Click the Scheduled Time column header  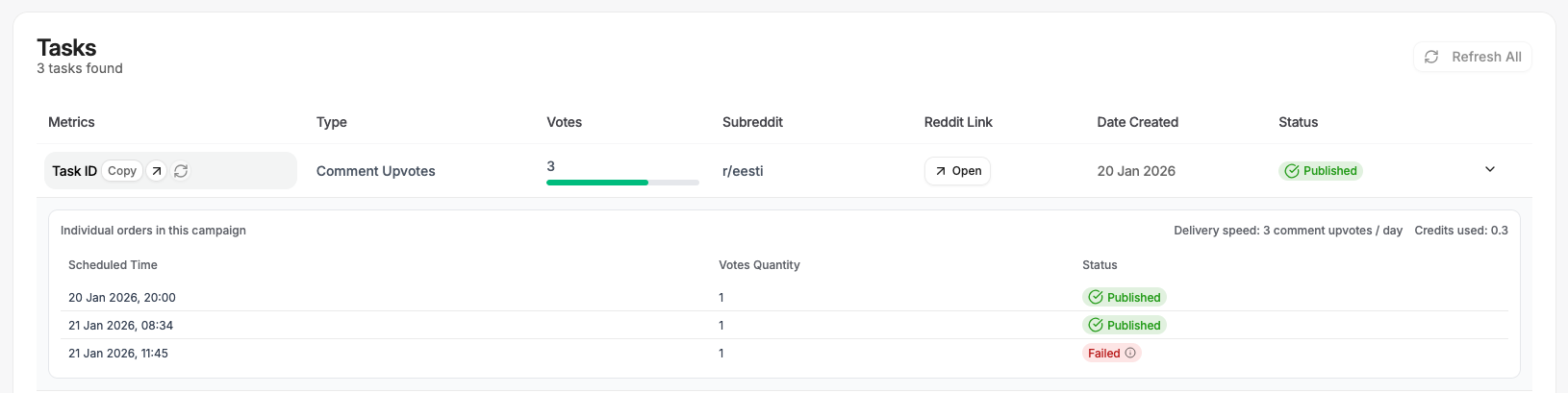pos(113,265)
